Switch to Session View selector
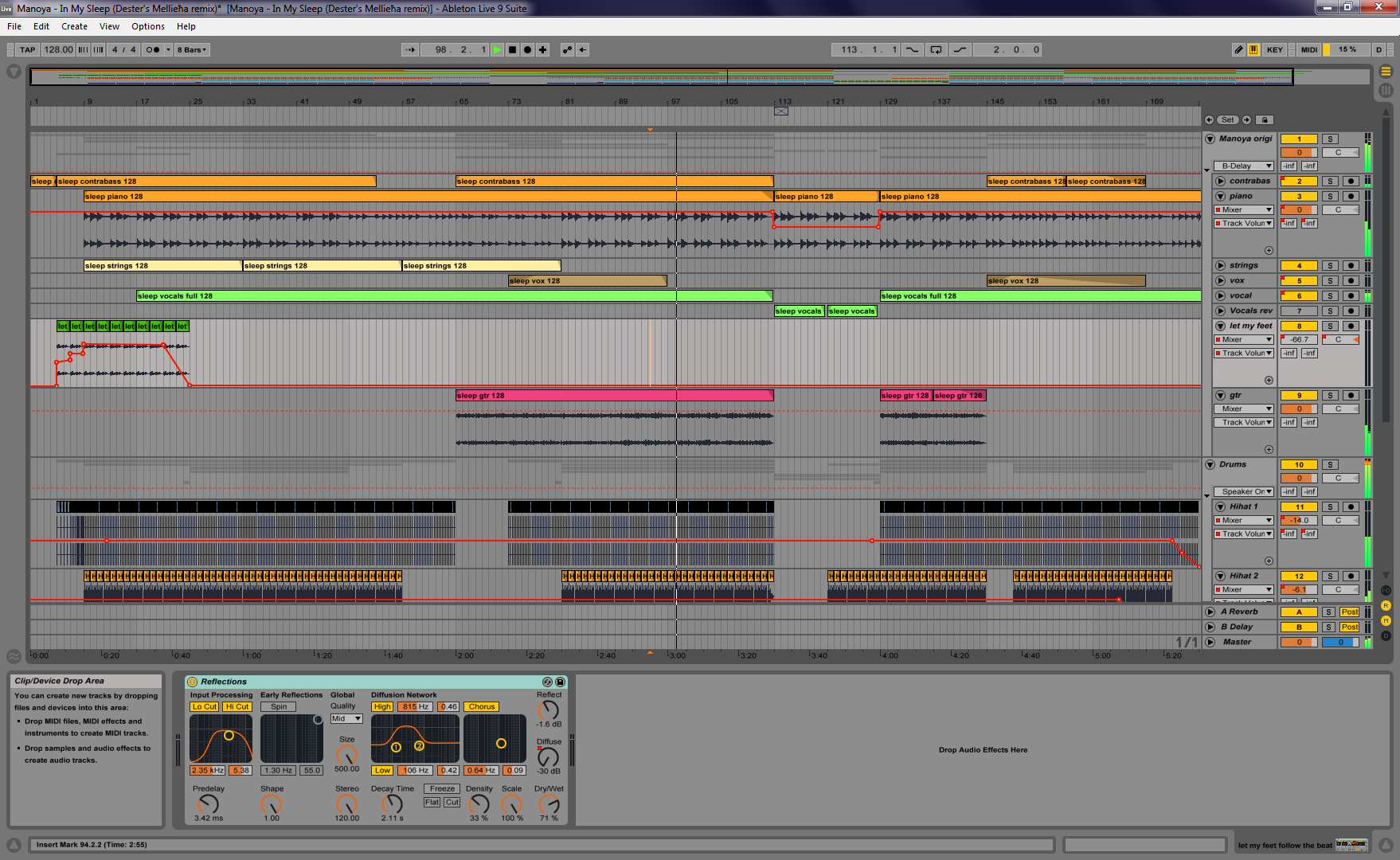 click(1386, 90)
